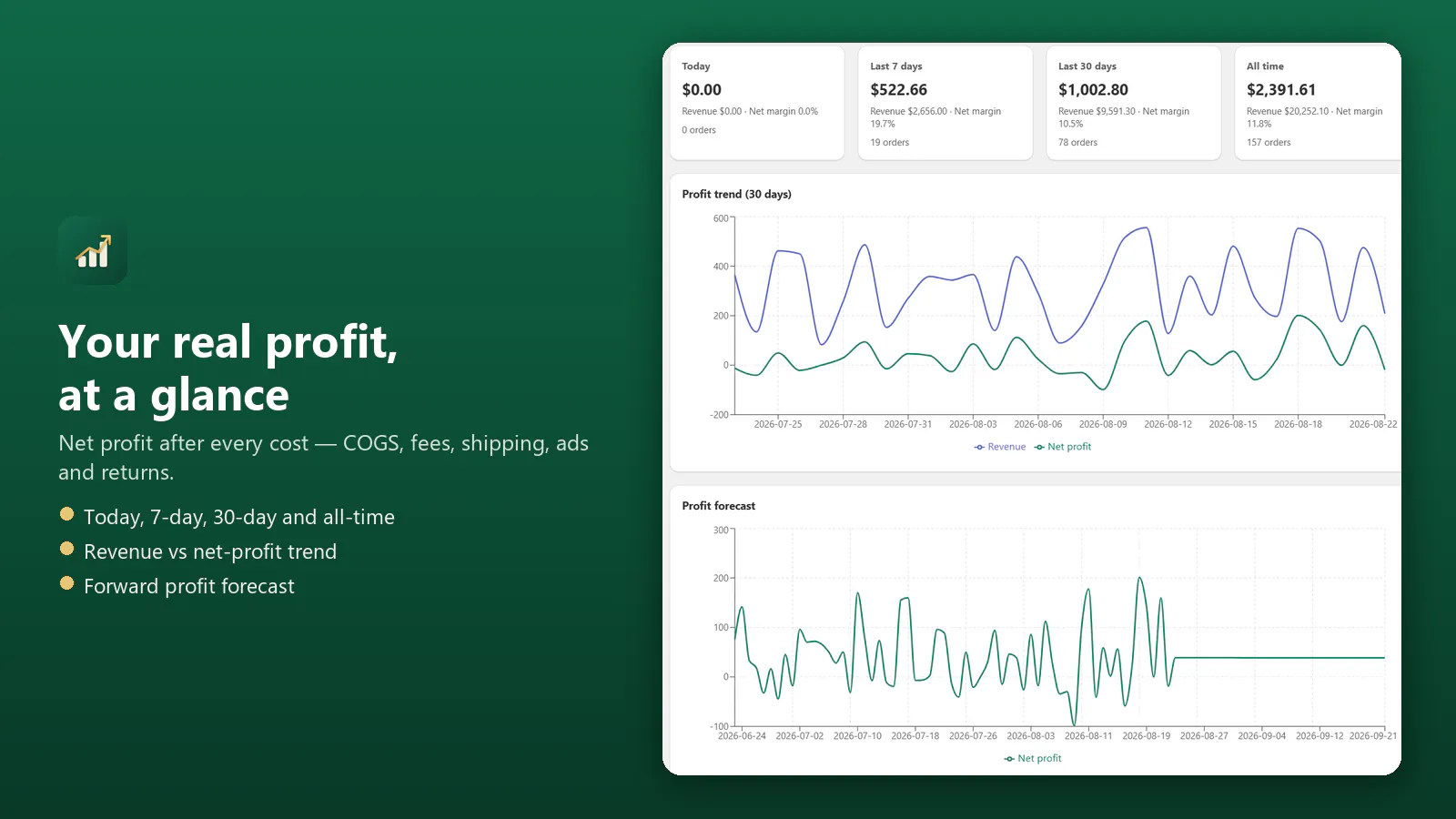
Task: Open the Last 7 days profit card
Action: coord(945,104)
